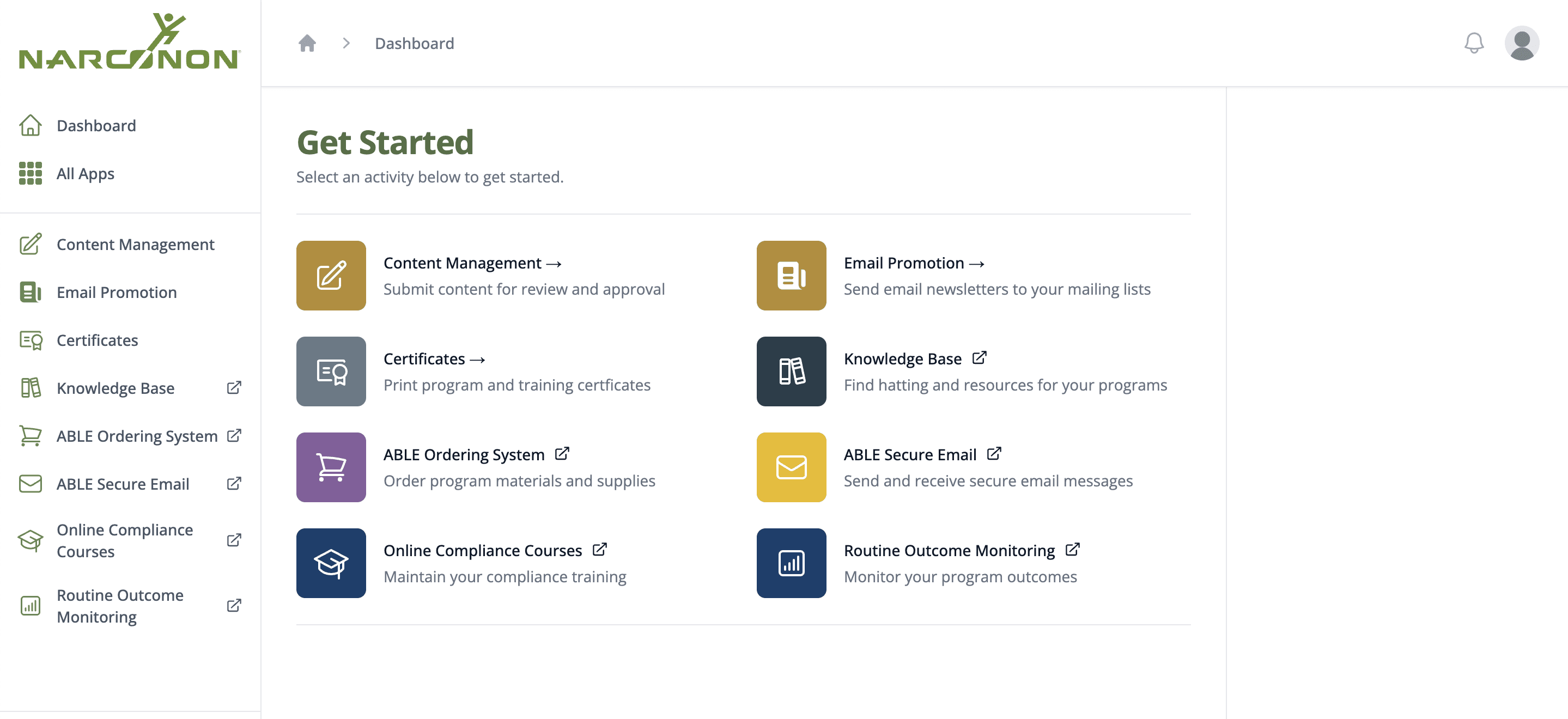1568x719 pixels.
Task: Open the external link icon next to Knowledge Base
Action: 980,358
